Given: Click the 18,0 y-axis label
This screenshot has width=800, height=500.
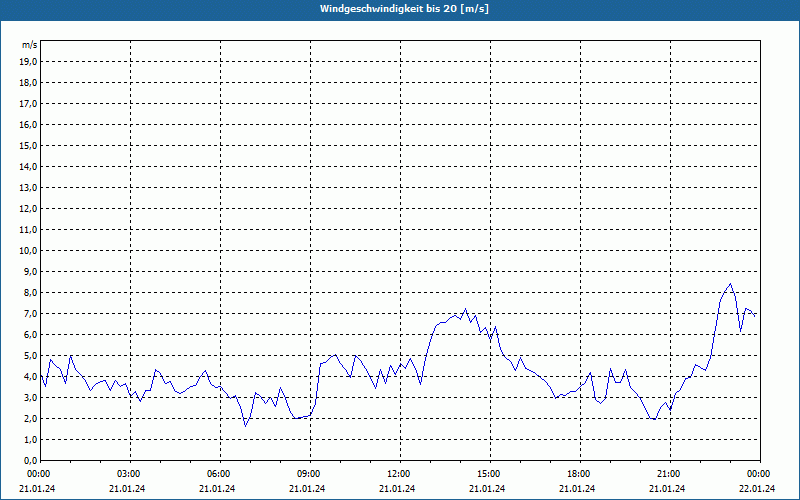Looking at the screenshot, I should point(29,83).
